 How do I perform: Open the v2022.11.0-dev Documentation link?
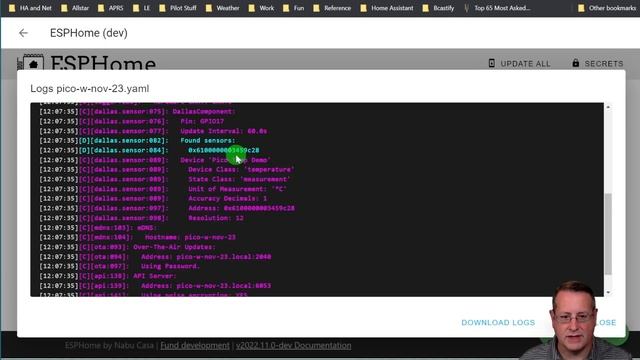tap(293, 345)
